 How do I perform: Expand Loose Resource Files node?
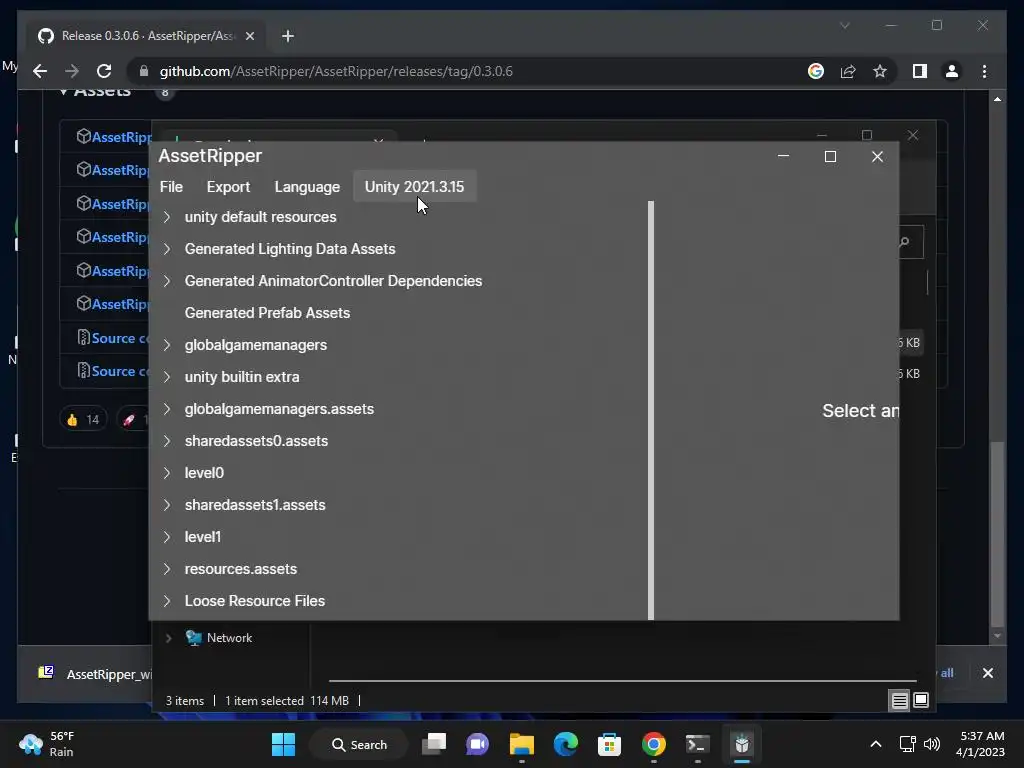tap(167, 601)
